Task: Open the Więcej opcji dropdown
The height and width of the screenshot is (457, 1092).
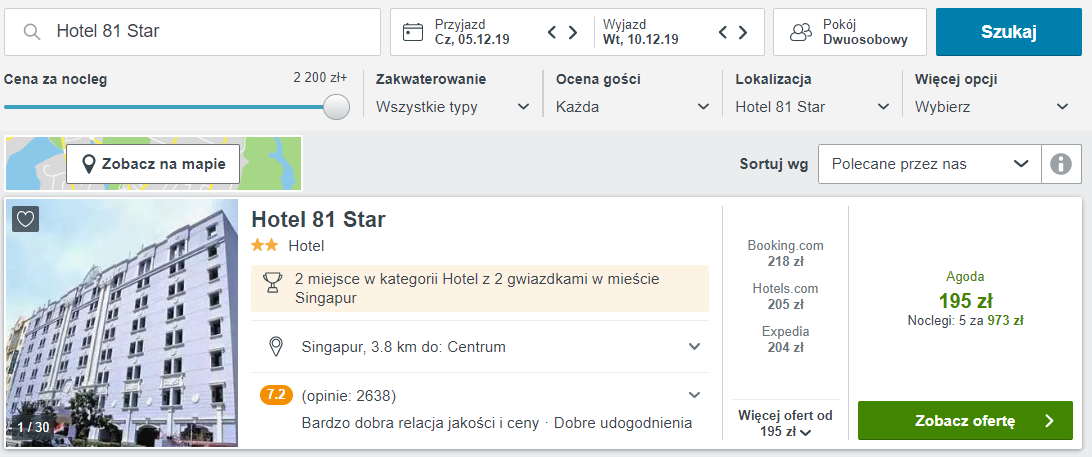Action: pyautogui.click(x=992, y=107)
